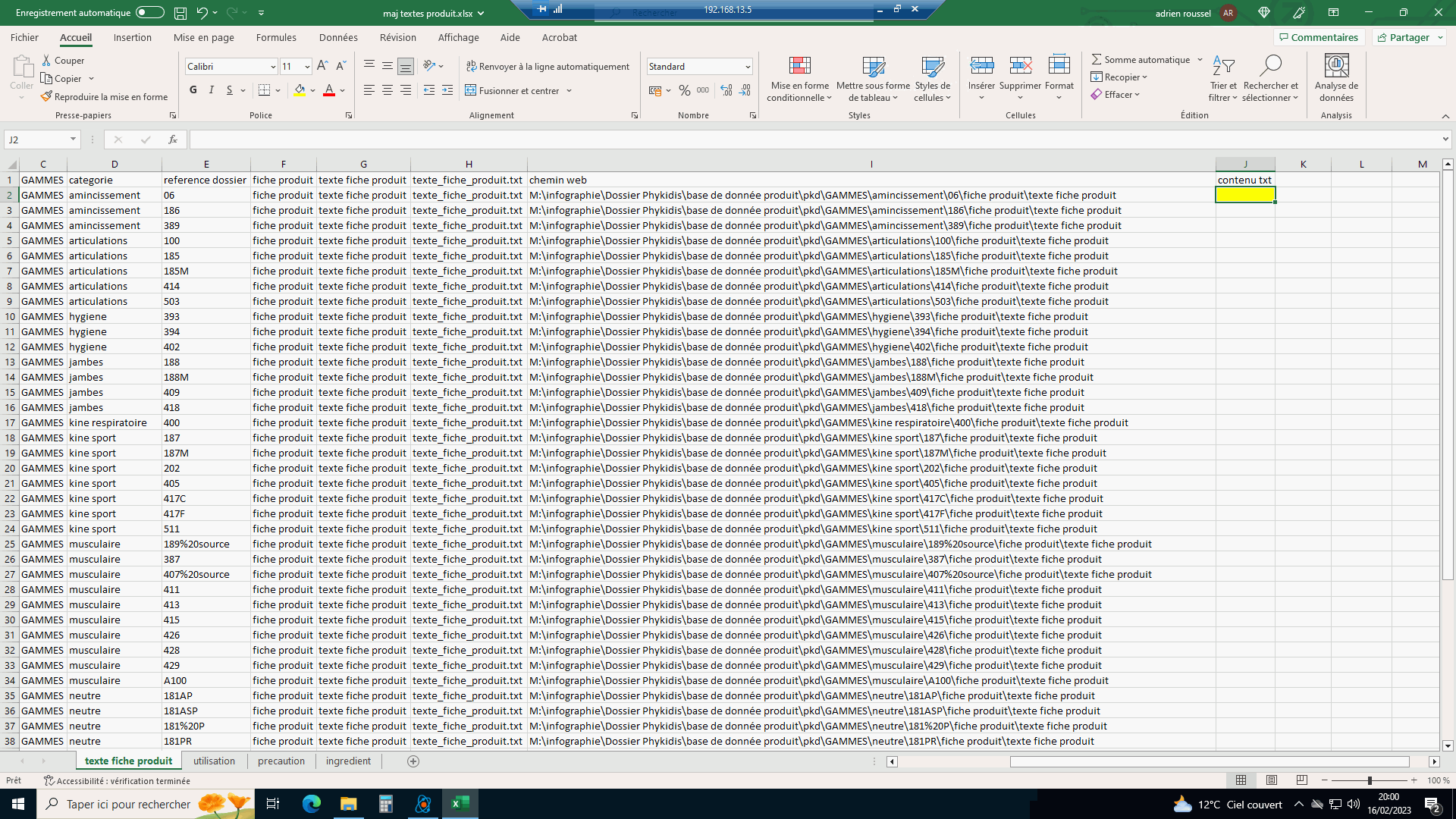
Task: Open the Calibri font name dropdown
Action: (x=273, y=67)
